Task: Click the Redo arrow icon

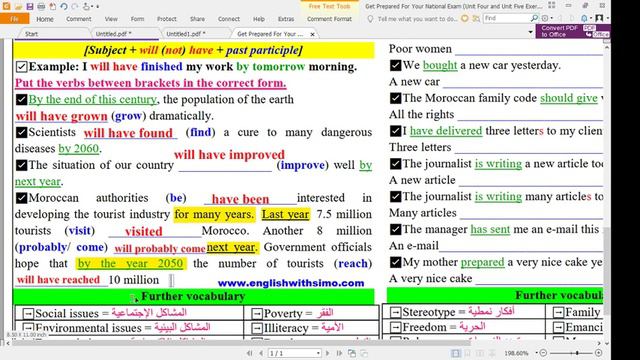Action: (75, 7)
